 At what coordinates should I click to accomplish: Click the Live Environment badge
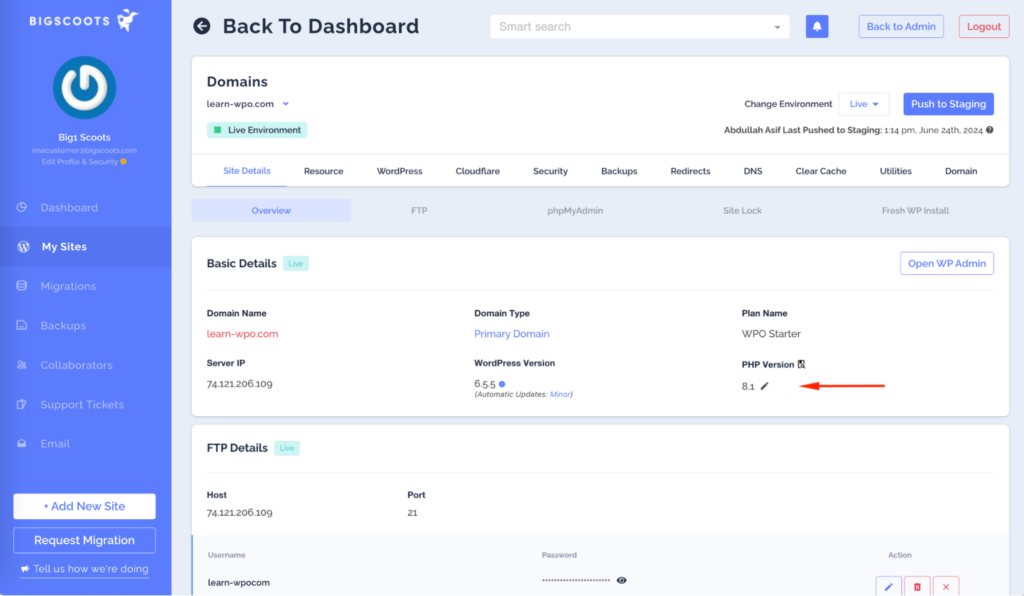click(x=257, y=130)
